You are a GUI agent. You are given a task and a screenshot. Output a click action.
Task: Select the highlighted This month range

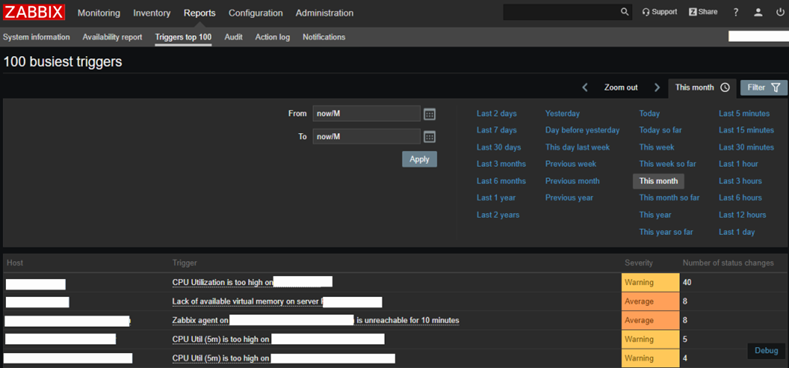click(x=658, y=181)
